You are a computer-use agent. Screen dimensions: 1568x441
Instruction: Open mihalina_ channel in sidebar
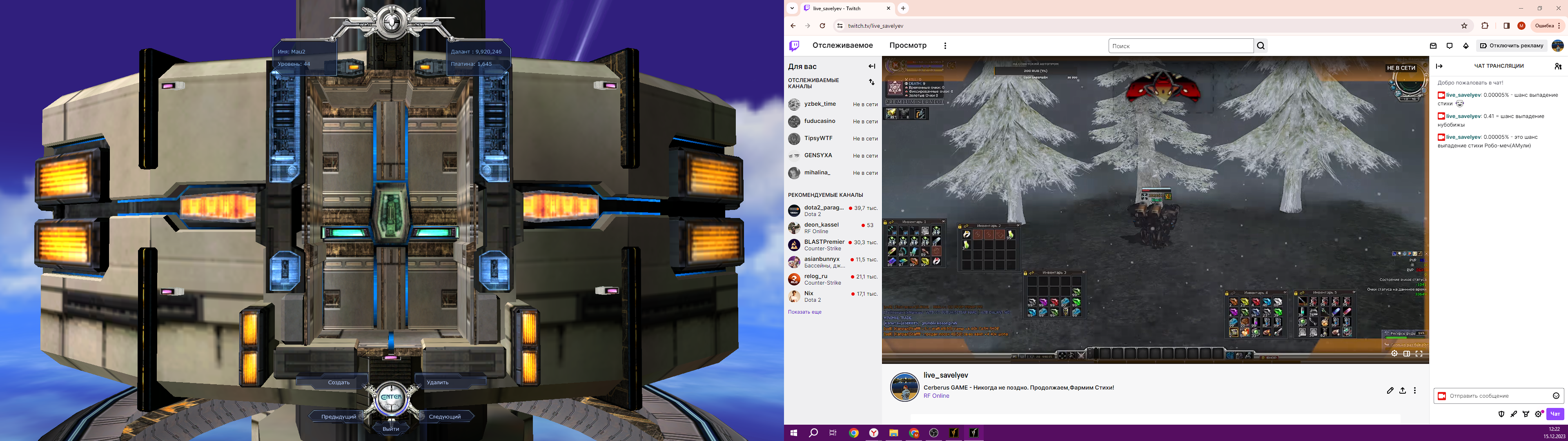833,173
